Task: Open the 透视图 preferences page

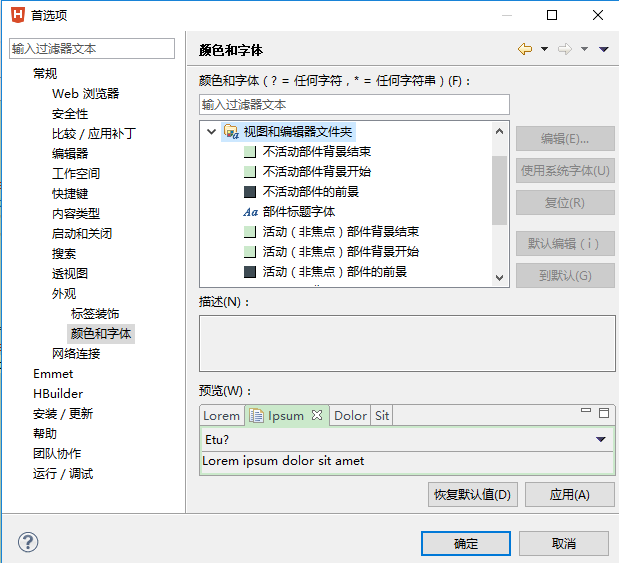Action: click(70, 274)
